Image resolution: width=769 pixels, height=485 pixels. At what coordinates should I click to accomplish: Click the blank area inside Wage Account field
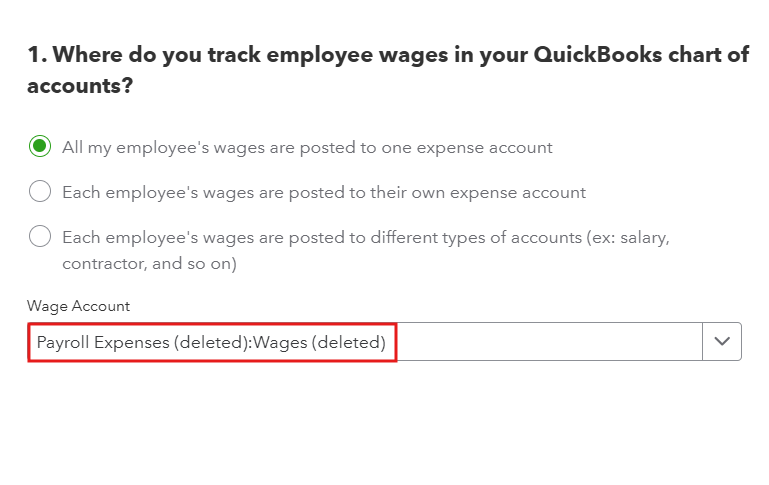(550, 342)
